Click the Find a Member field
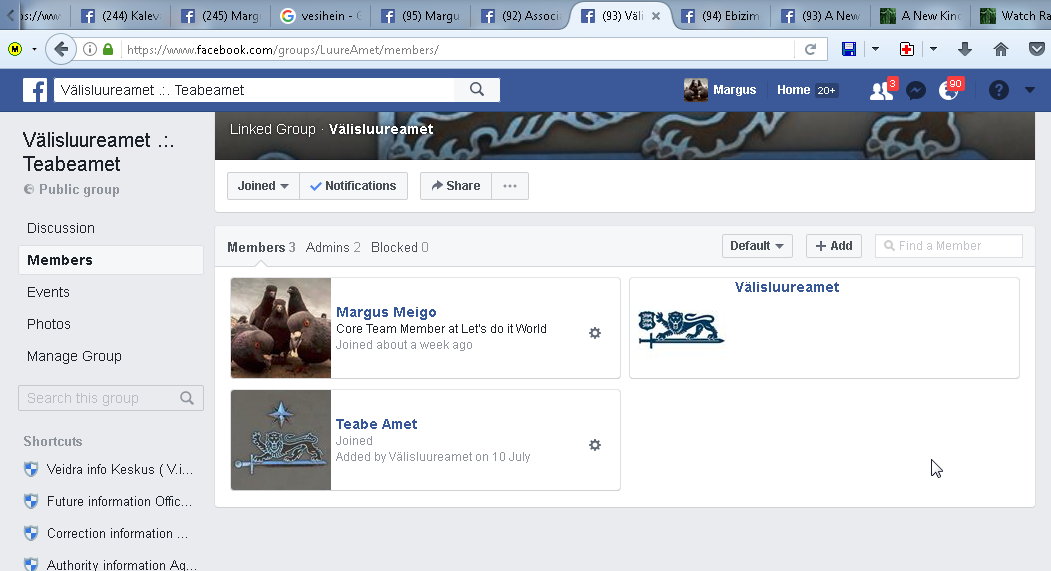Image resolution: width=1051 pixels, height=571 pixels. 948,246
